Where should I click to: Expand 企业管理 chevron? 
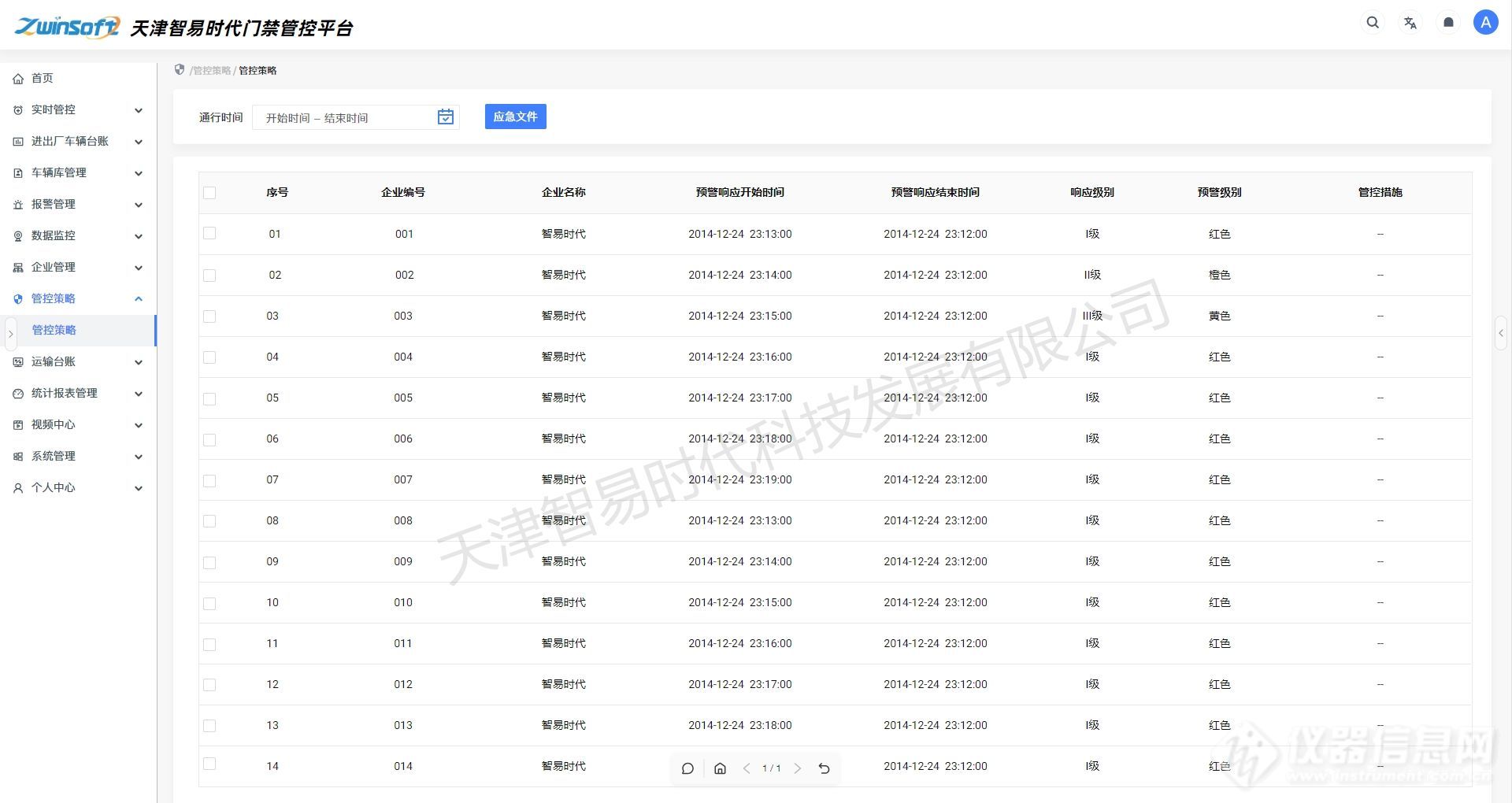pyautogui.click(x=139, y=268)
